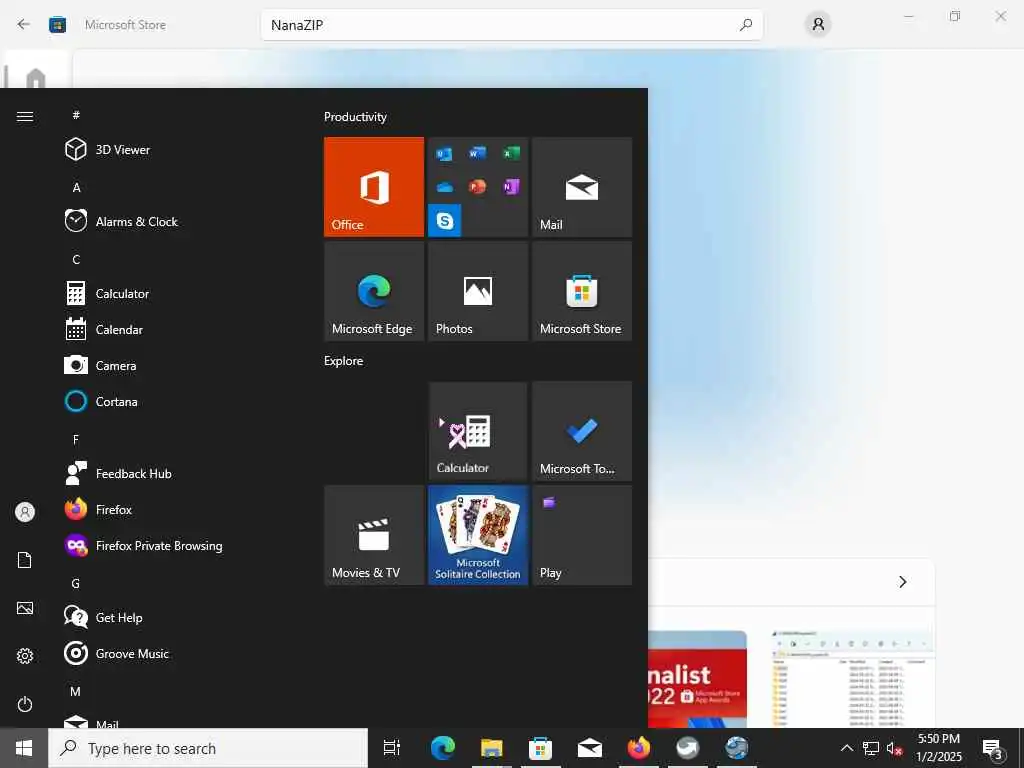Click the Explore group title
This screenshot has height=768, width=1024.
[344, 360]
